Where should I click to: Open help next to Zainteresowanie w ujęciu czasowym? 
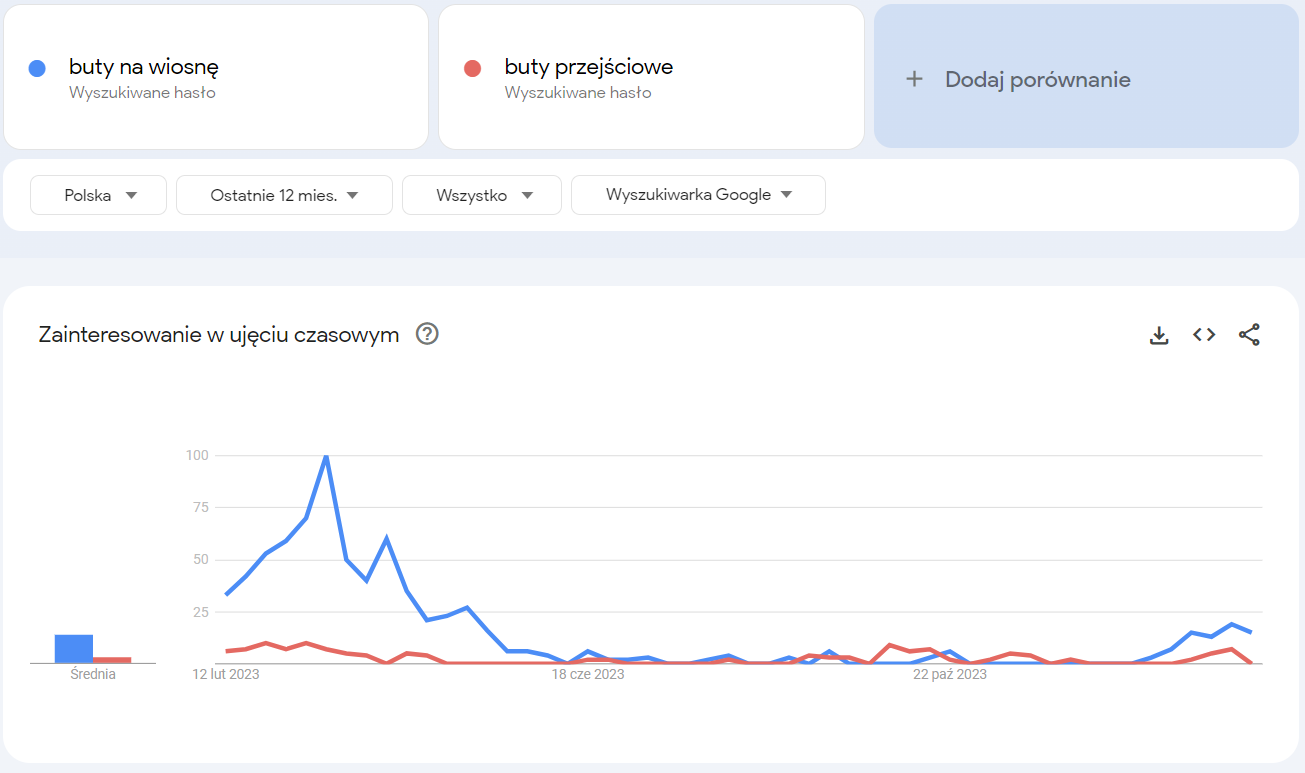pos(427,334)
